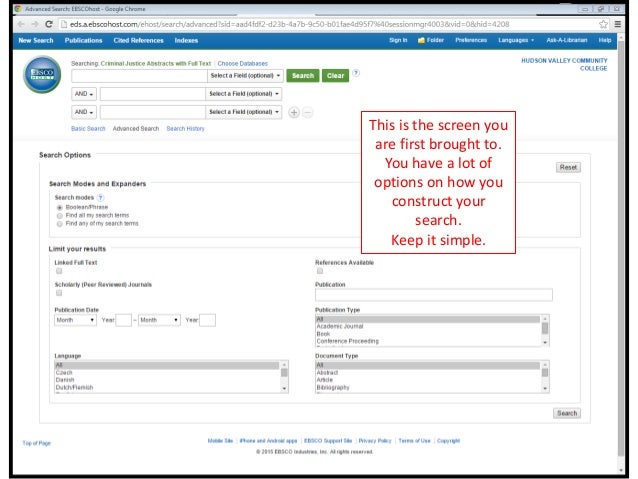The width and height of the screenshot is (638, 479).
Task: Click the browser back arrow
Action: [x=21, y=24]
